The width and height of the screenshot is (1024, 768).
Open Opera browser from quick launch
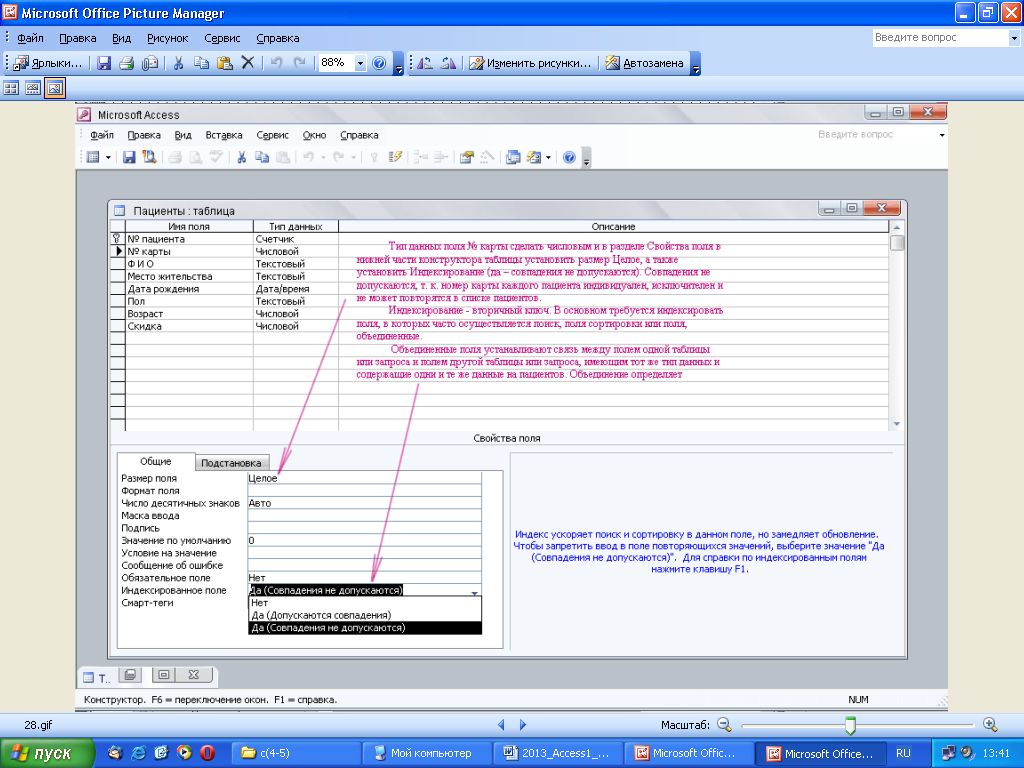point(207,753)
